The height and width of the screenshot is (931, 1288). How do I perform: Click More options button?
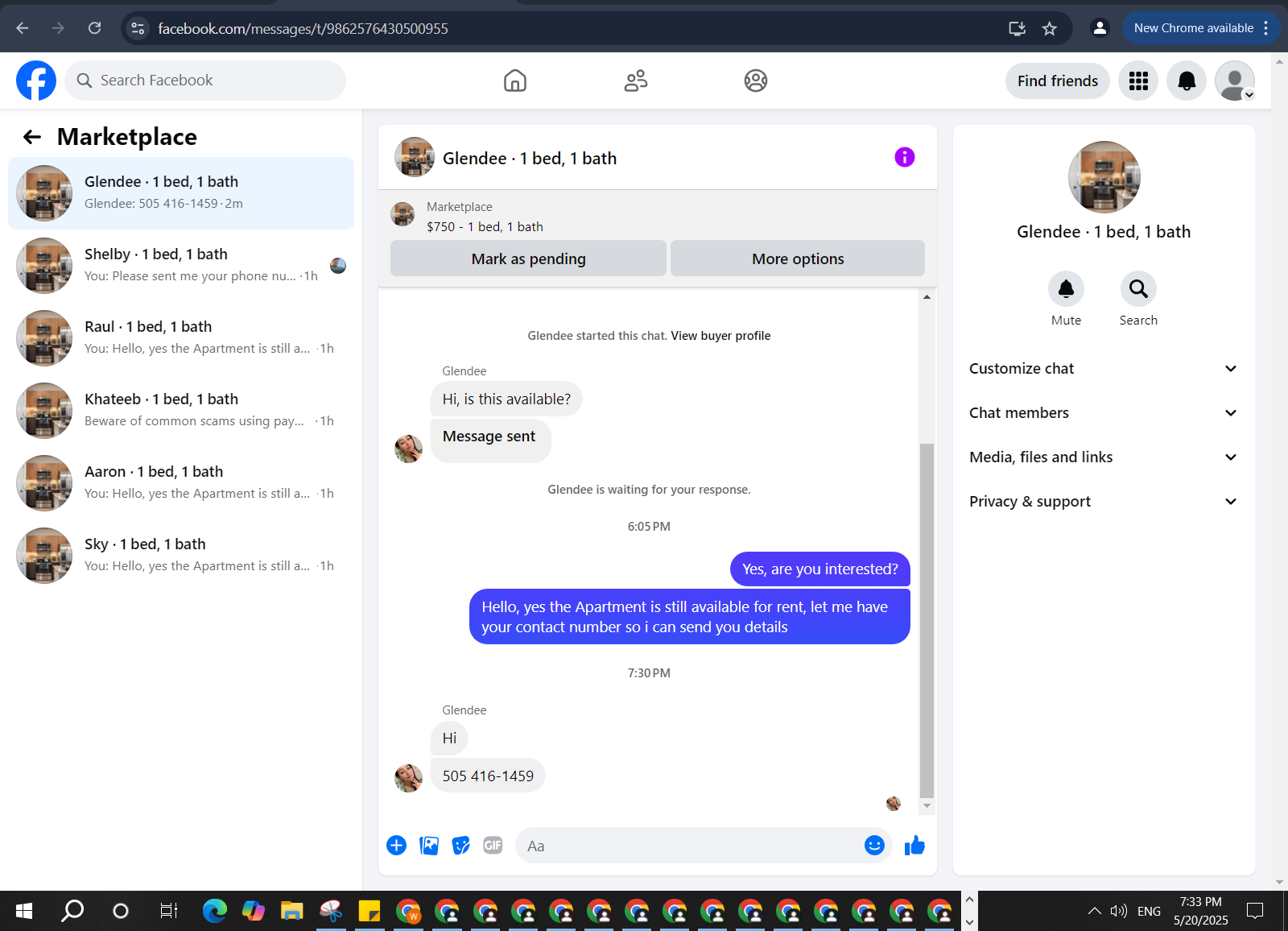coord(798,259)
